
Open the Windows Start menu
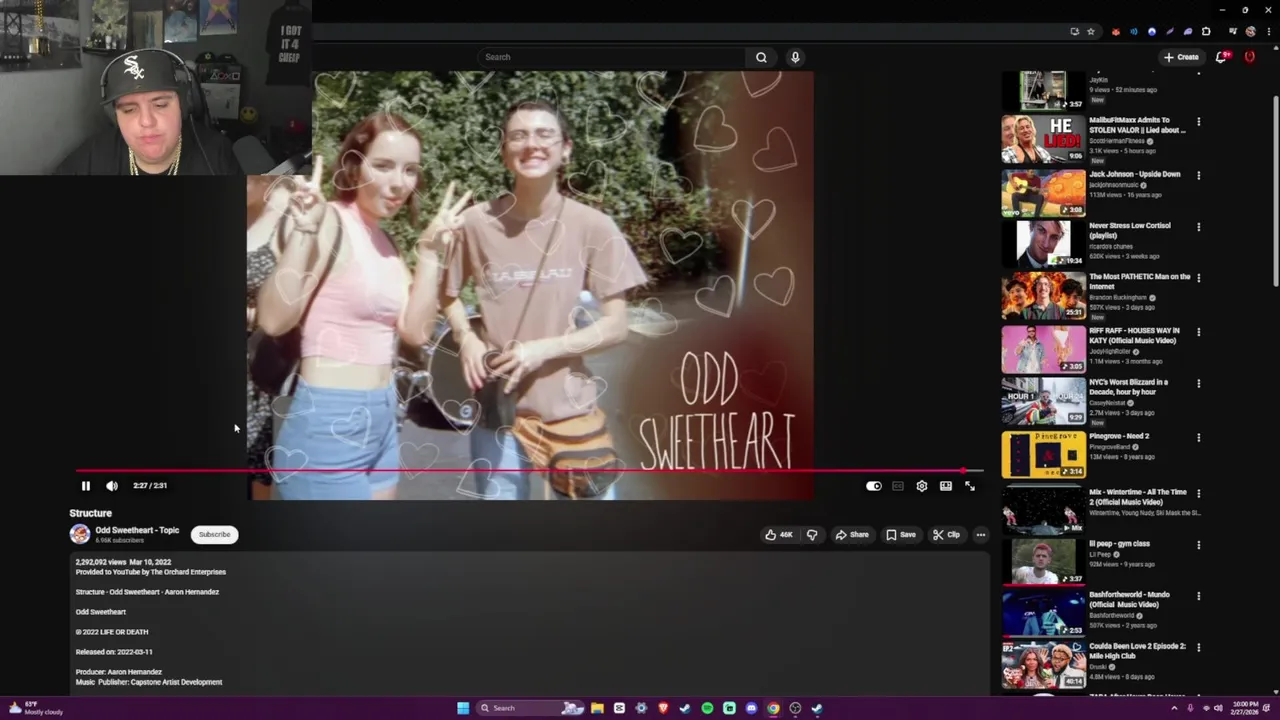coord(463,708)
